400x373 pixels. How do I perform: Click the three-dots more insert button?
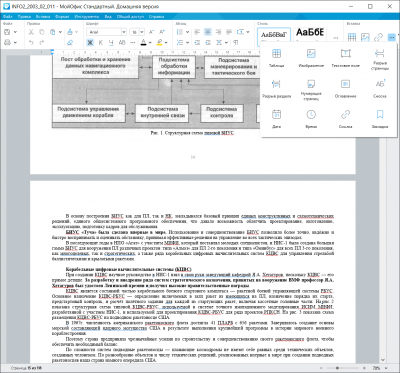pyautogui.click(x=391, y=37)
